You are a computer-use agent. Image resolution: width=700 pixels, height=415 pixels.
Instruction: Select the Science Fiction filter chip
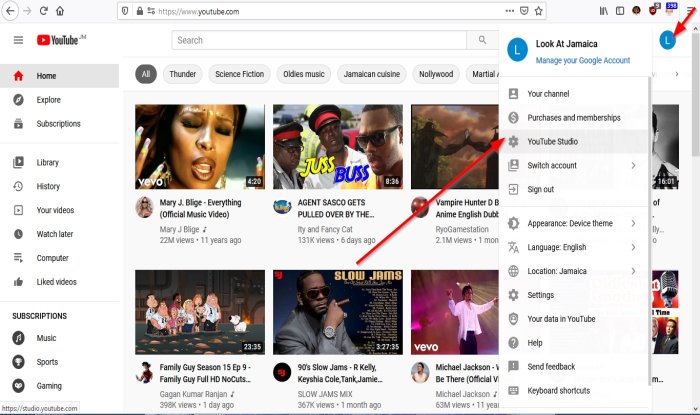[240, 74]
